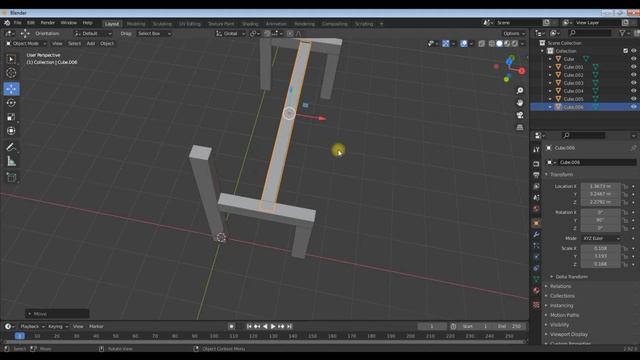
Task: Hide Cube.002 in the outliner
Action: tap(633, 75)
